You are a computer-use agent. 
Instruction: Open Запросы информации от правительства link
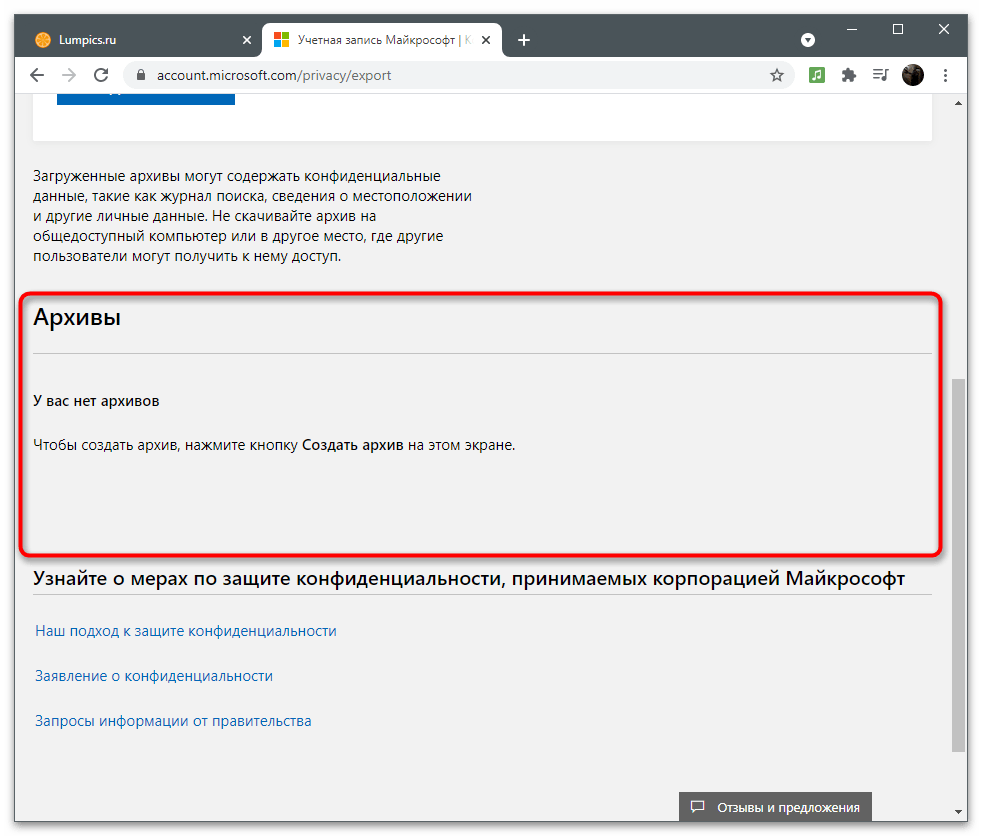[173, 721]
